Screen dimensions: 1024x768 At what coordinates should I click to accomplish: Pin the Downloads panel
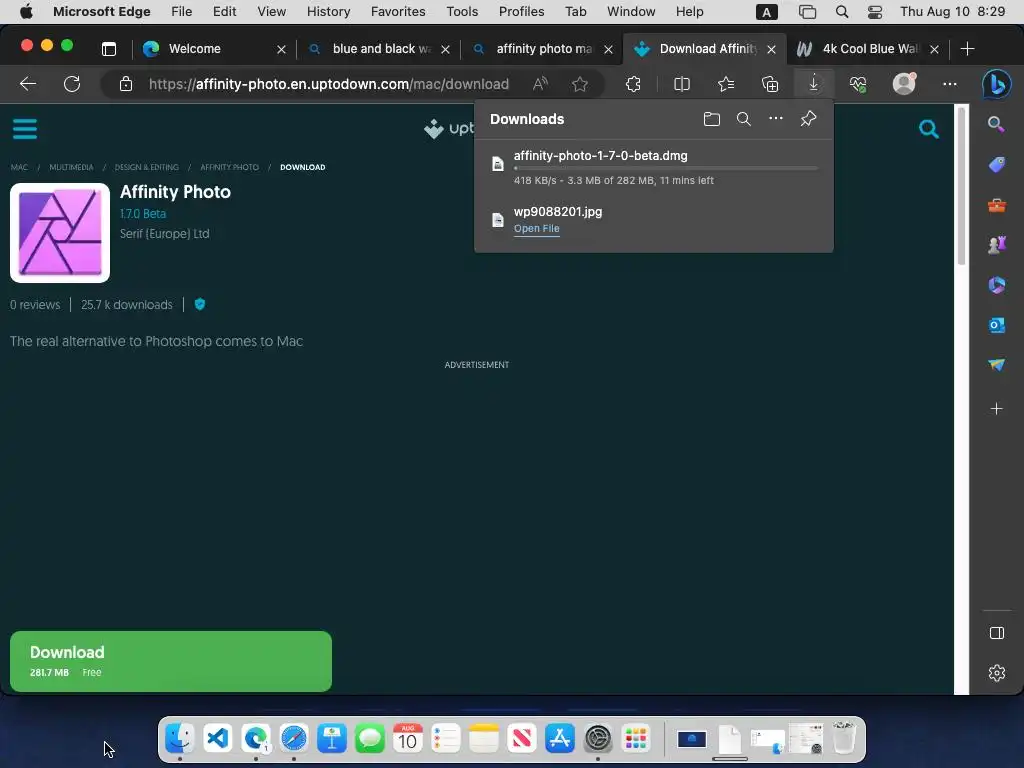[x=808, y=118]
